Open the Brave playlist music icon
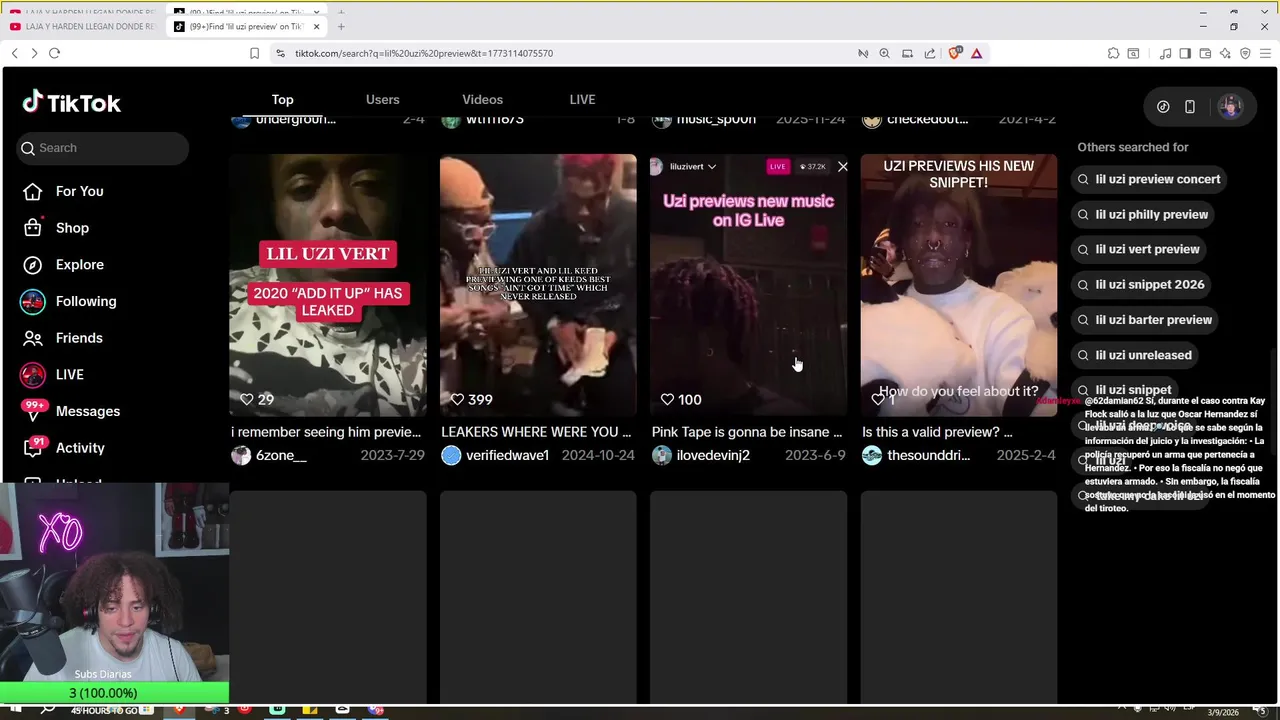 [x=1165, y=53]
